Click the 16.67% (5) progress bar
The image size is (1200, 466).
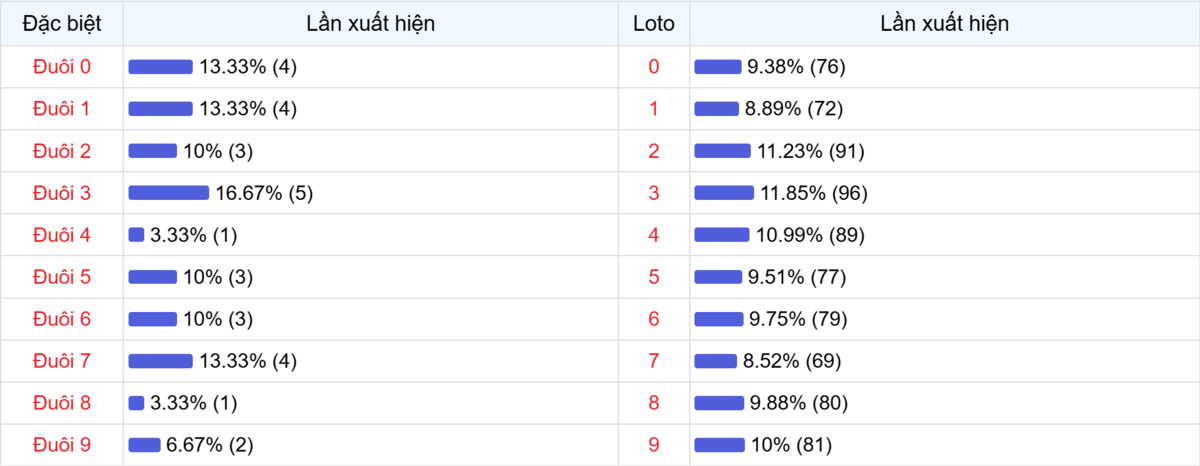[x=169, y=193]
